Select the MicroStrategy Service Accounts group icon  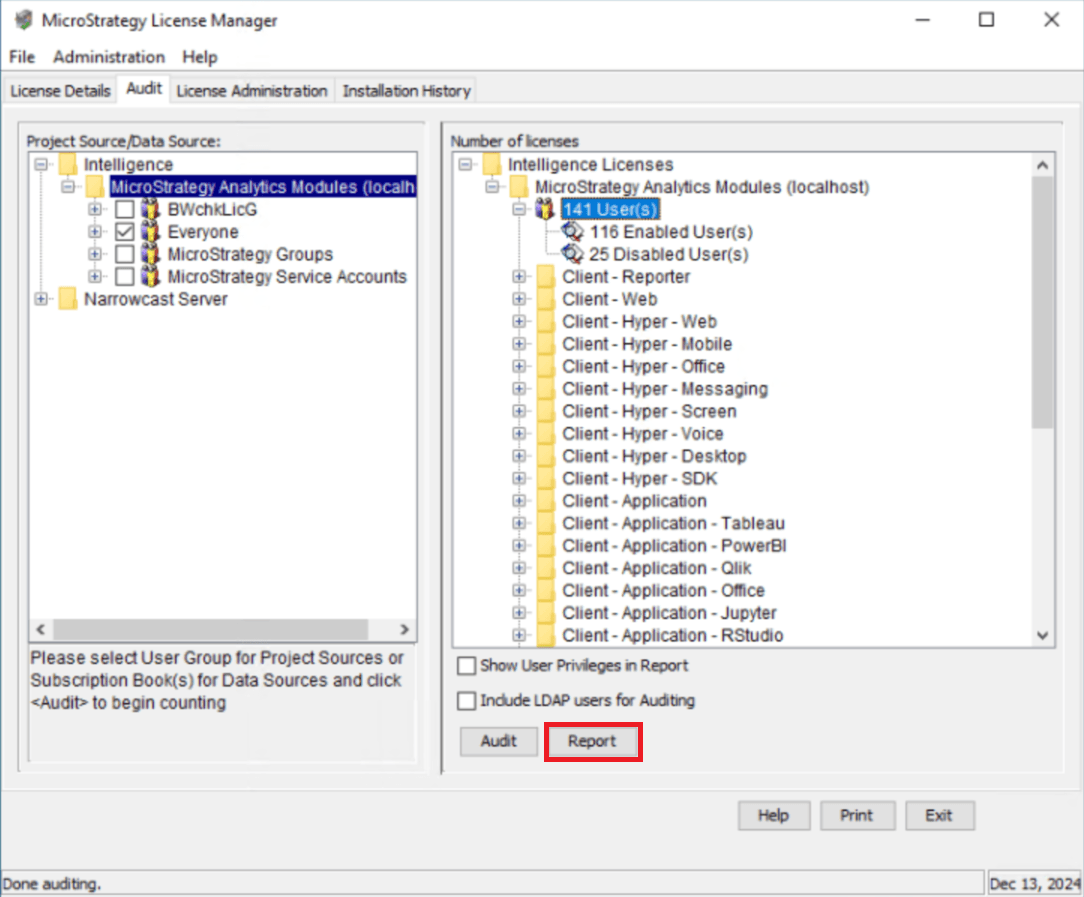(151, 277)
